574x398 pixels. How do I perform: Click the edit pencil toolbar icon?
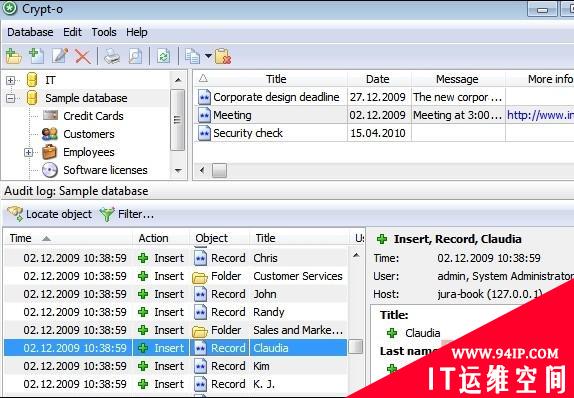point(60,56)
